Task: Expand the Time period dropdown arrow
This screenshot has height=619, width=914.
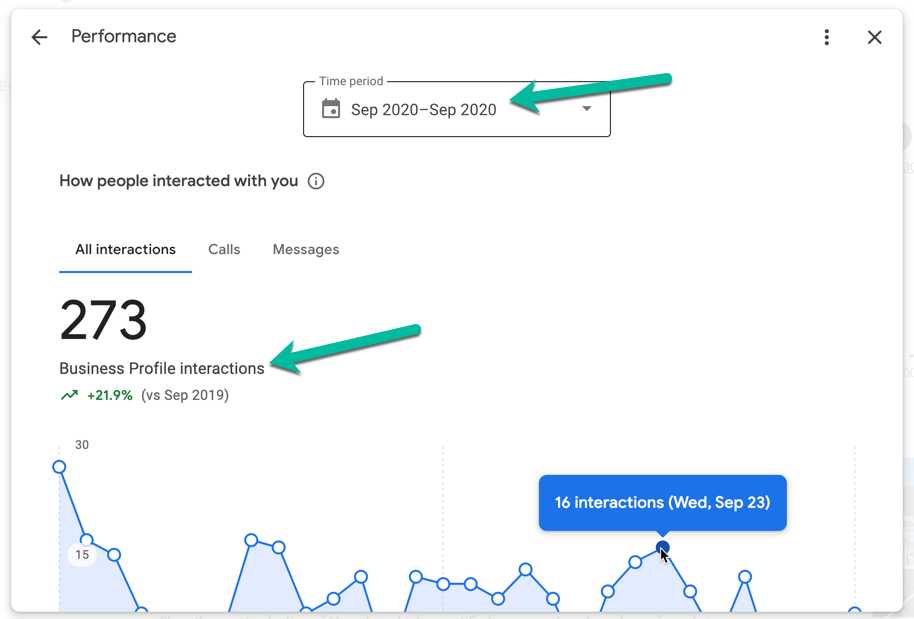Action: point(587,109)
